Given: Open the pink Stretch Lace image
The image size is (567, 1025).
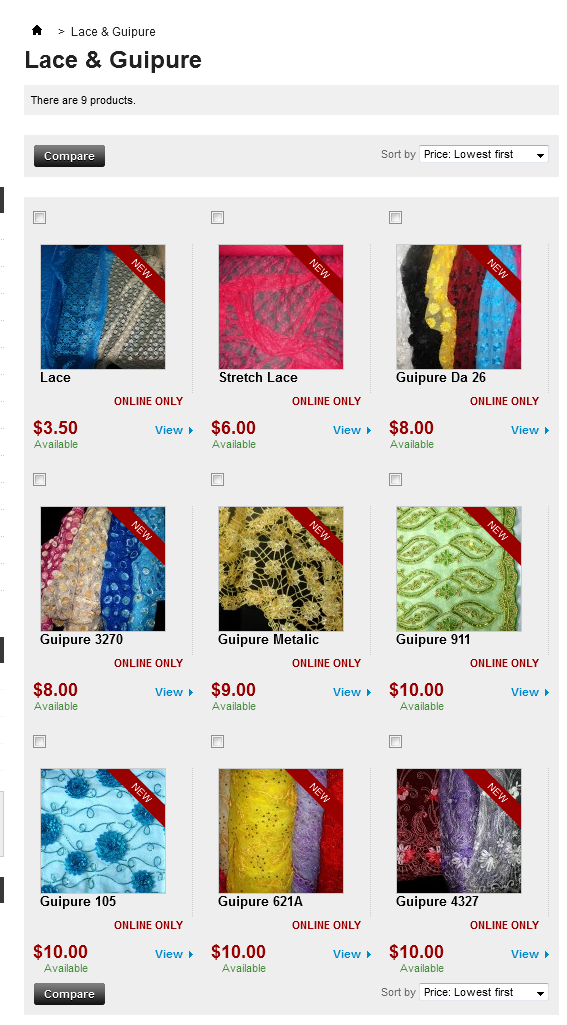Looking at the screenshot, I should pyautogui.click(x=281, y=307).
